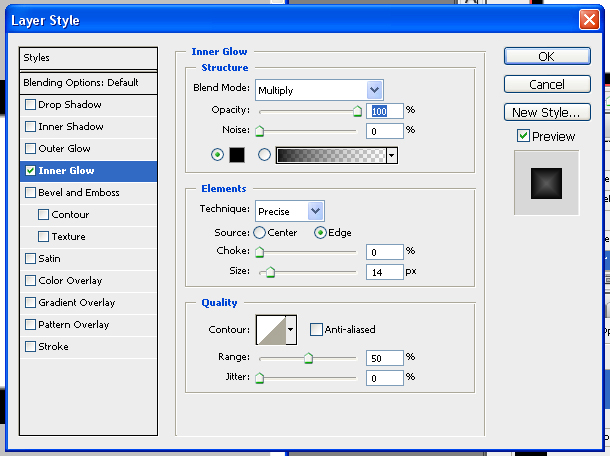Click the black glow color swatch
Viewport: 610px width, 456px height.
coord(237,155)
